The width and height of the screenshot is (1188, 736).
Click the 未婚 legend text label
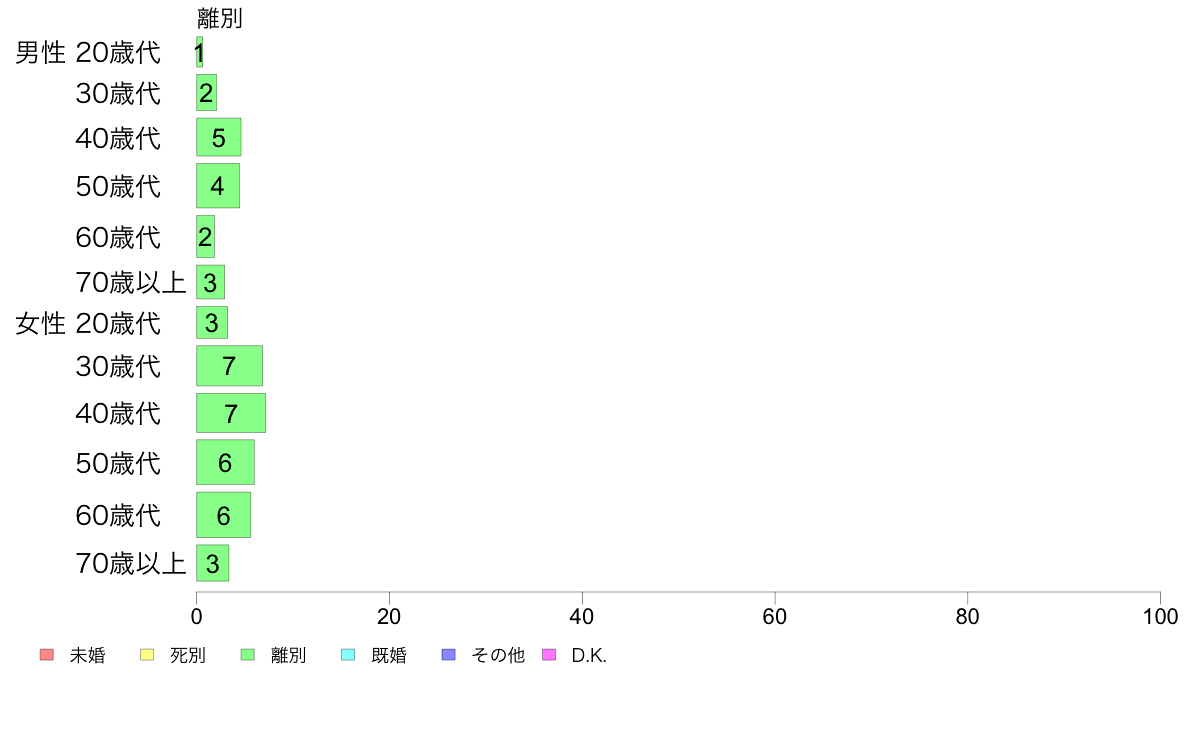pos(87,656)
